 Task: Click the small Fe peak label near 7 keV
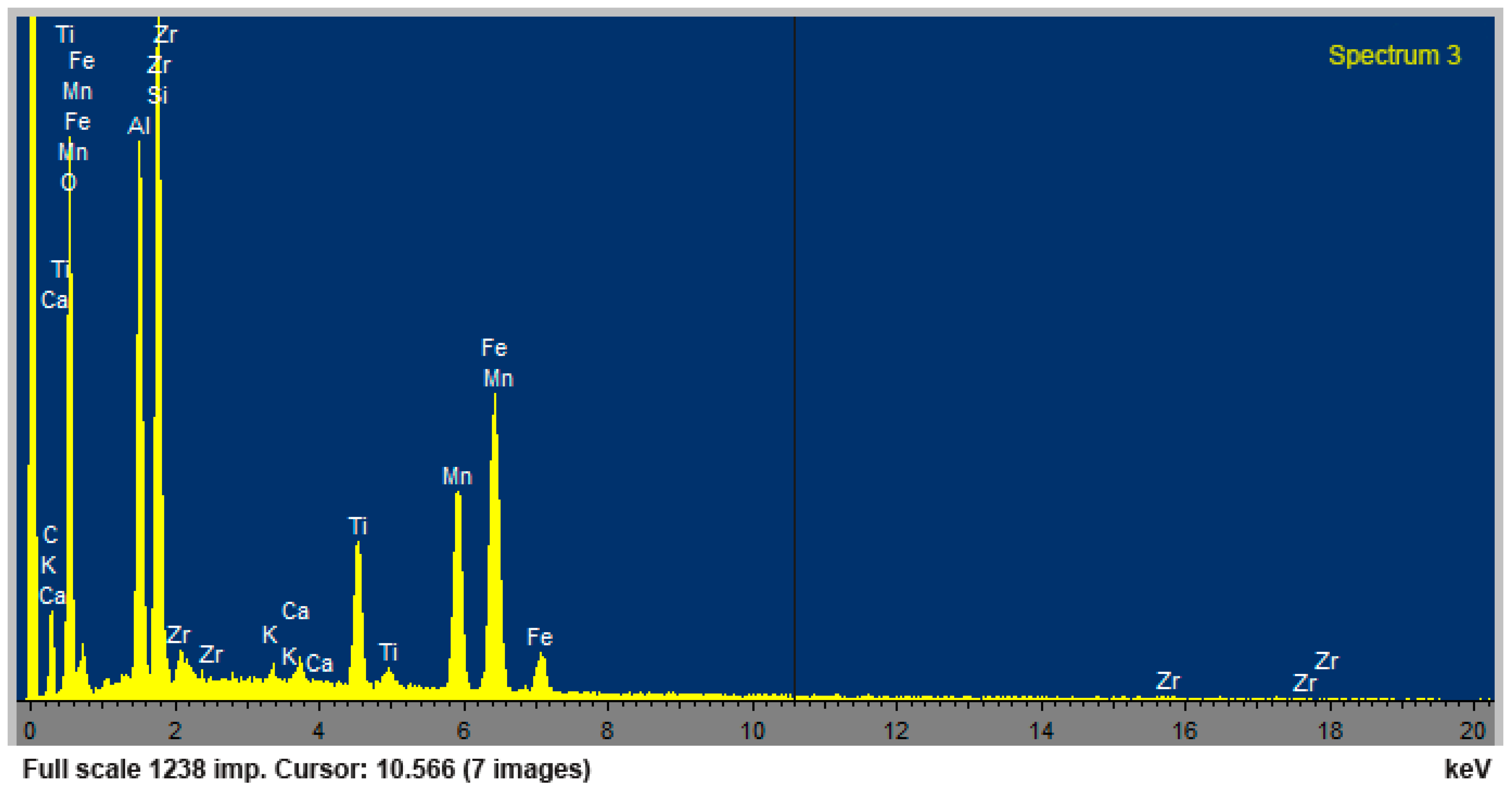pos(539,637)
